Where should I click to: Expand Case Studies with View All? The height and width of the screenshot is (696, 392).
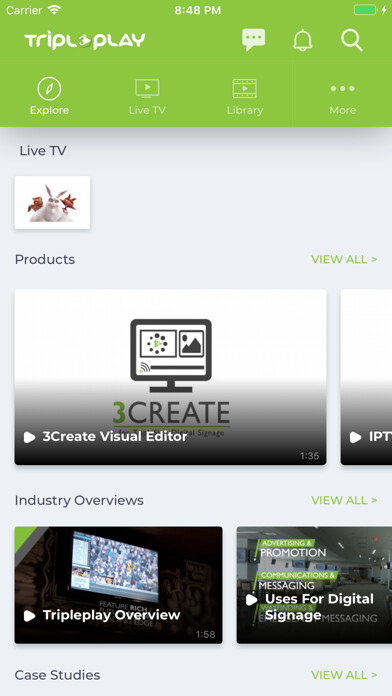pos(344,675)
